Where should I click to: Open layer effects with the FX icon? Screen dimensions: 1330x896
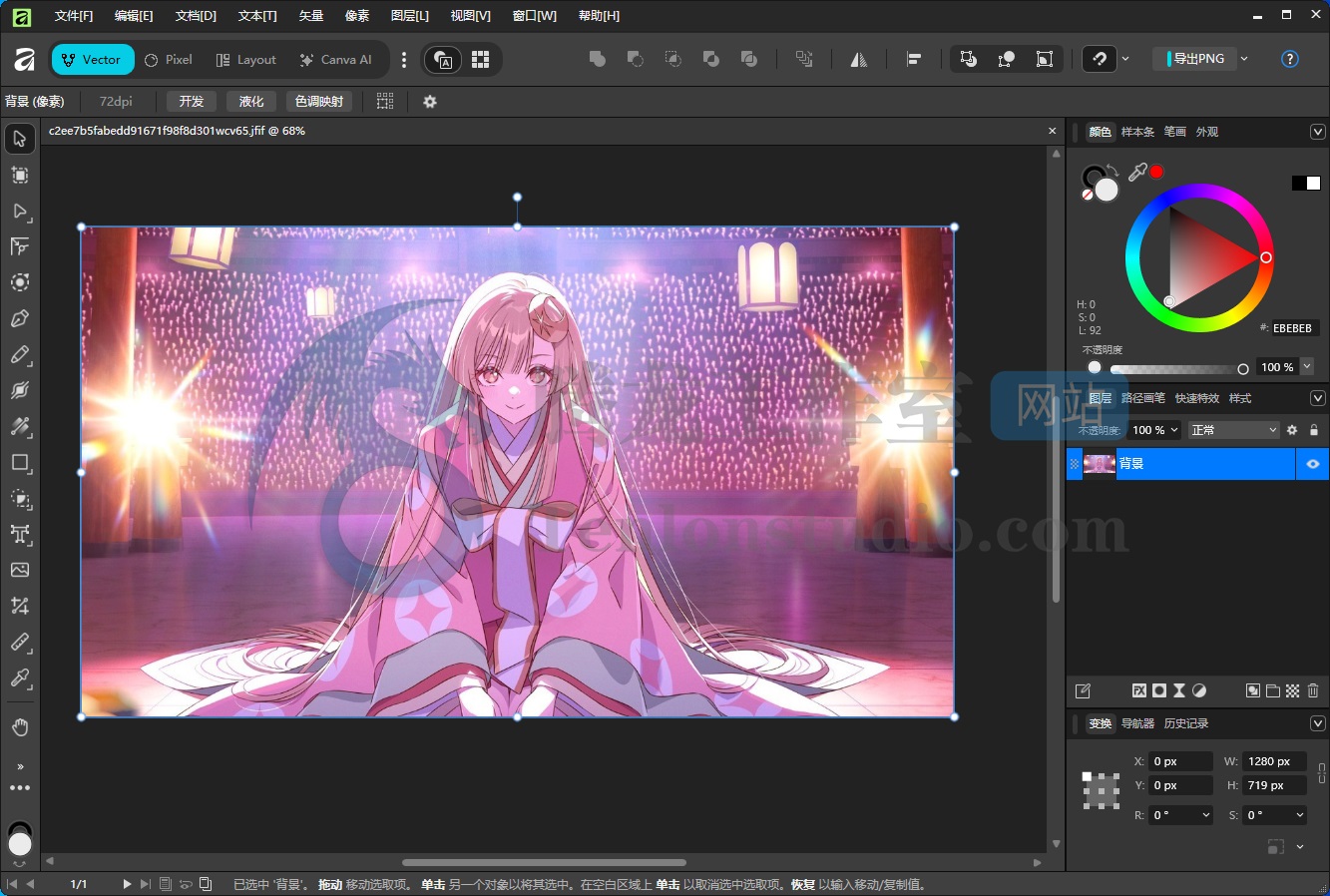coord(1138,690)
